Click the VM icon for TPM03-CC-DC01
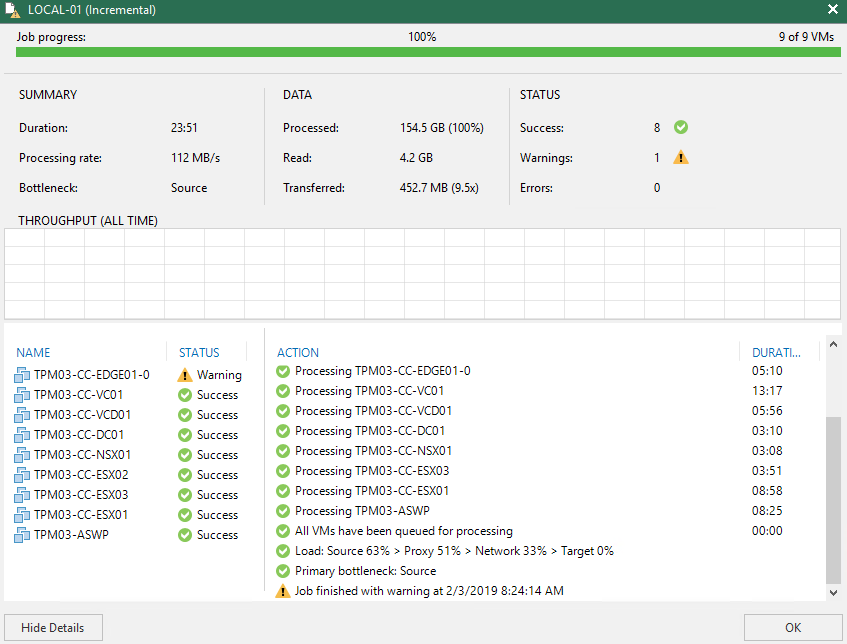Screen dimensions: 847x644 pos(22,435)
